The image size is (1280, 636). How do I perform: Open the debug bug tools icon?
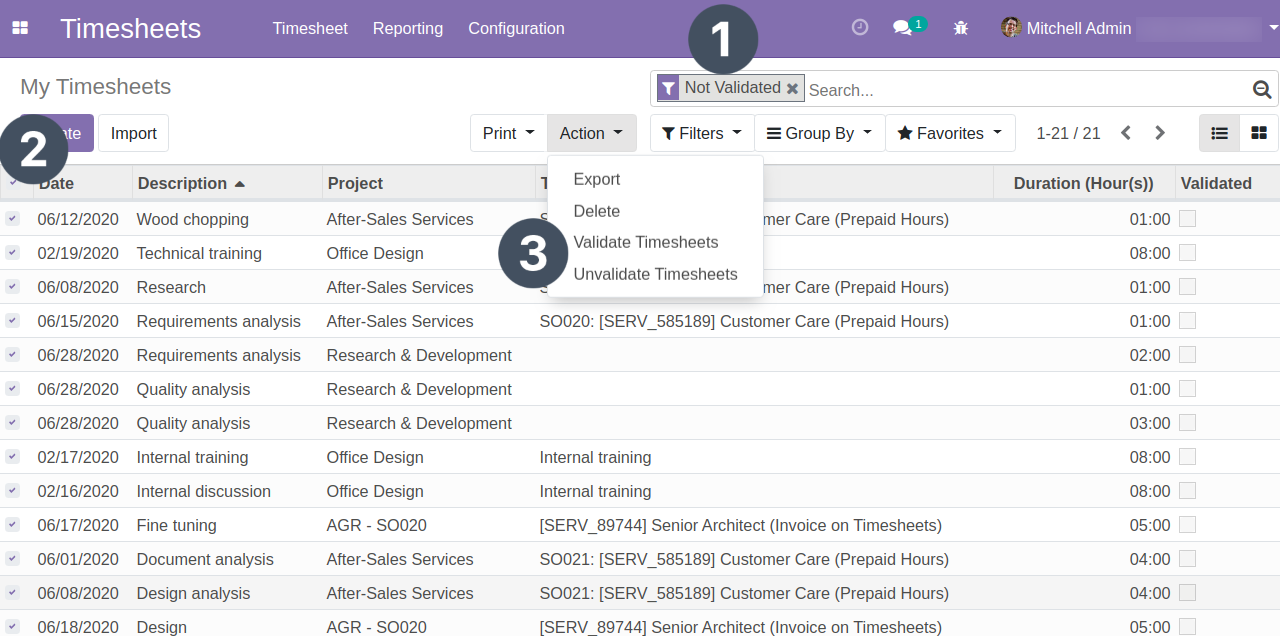[961, 28]
